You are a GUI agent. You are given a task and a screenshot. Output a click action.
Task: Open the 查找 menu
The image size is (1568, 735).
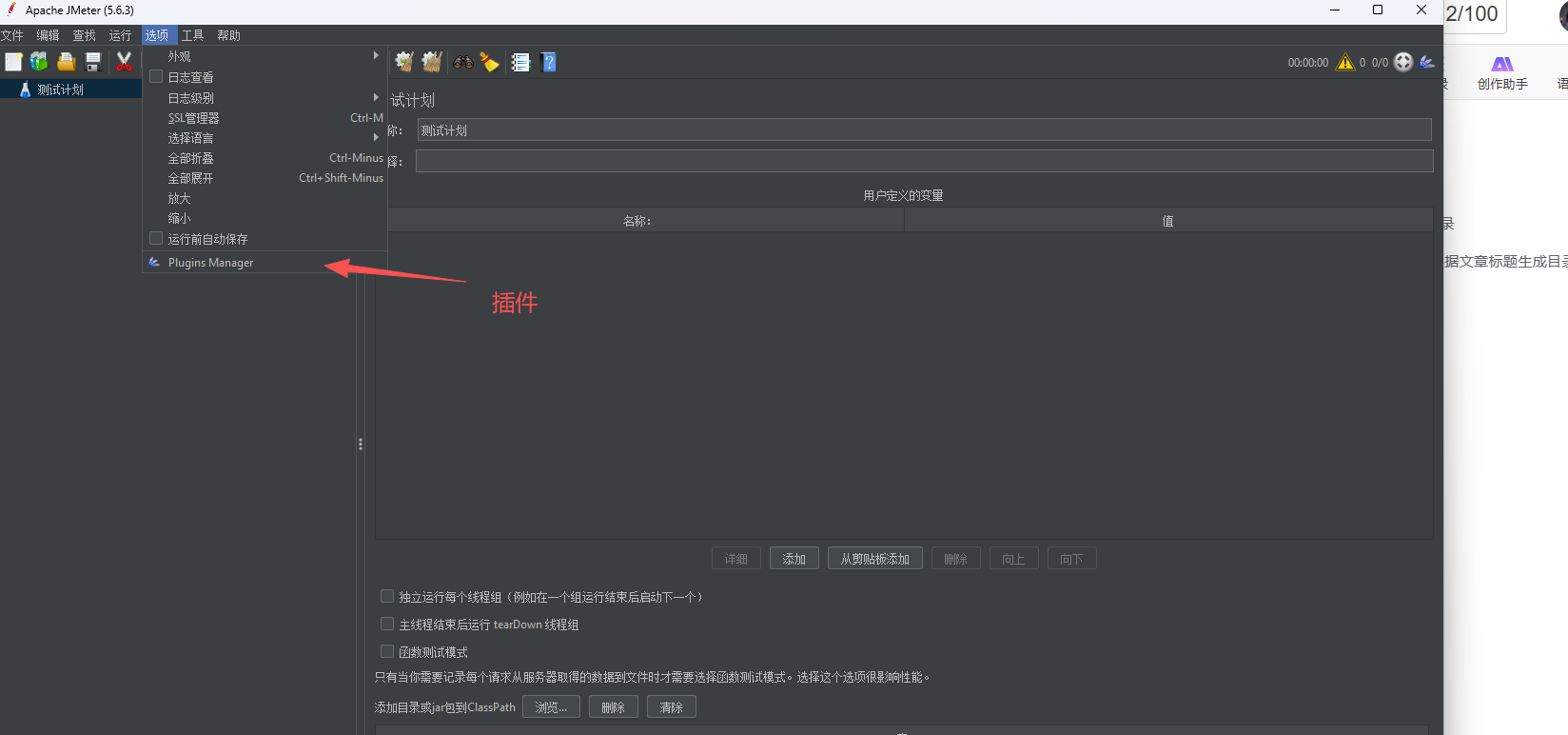point(84,35)
